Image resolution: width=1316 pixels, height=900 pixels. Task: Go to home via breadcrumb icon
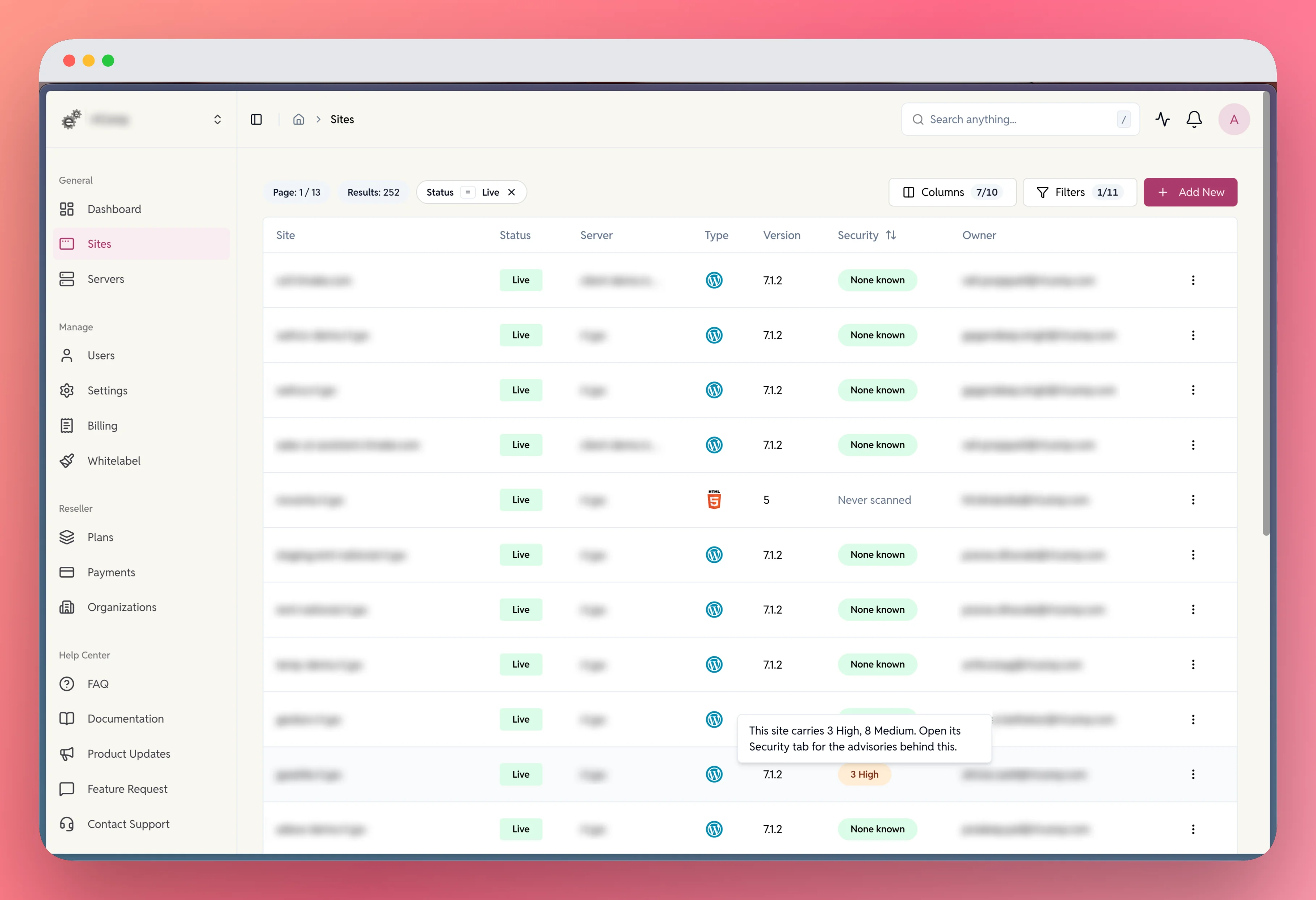(x=298, y=120)
